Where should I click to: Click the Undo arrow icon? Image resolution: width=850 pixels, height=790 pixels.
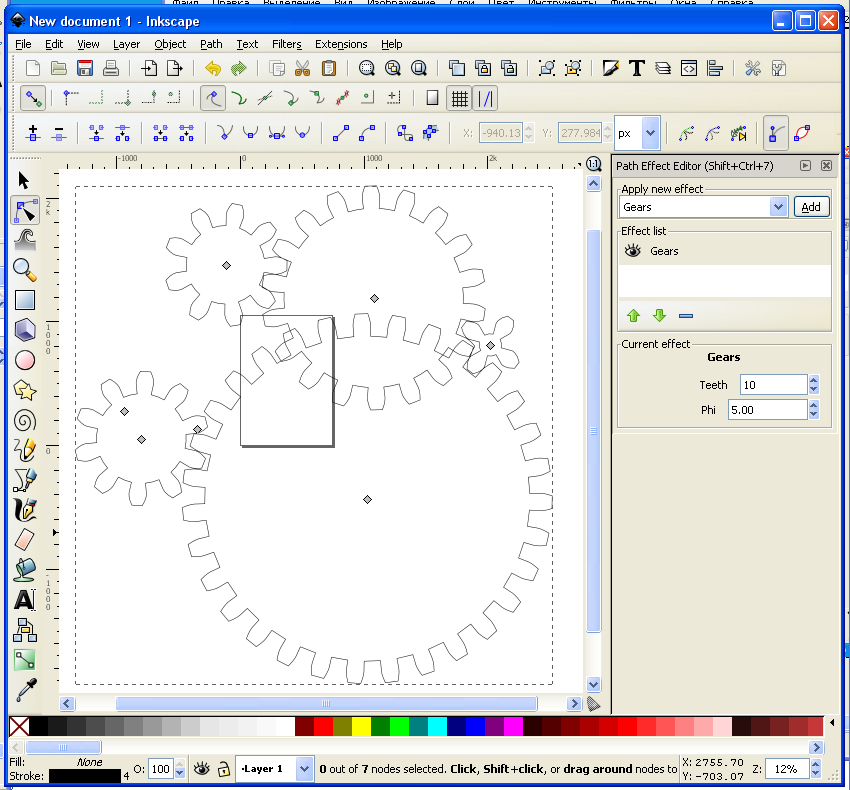tap(213, 68)
